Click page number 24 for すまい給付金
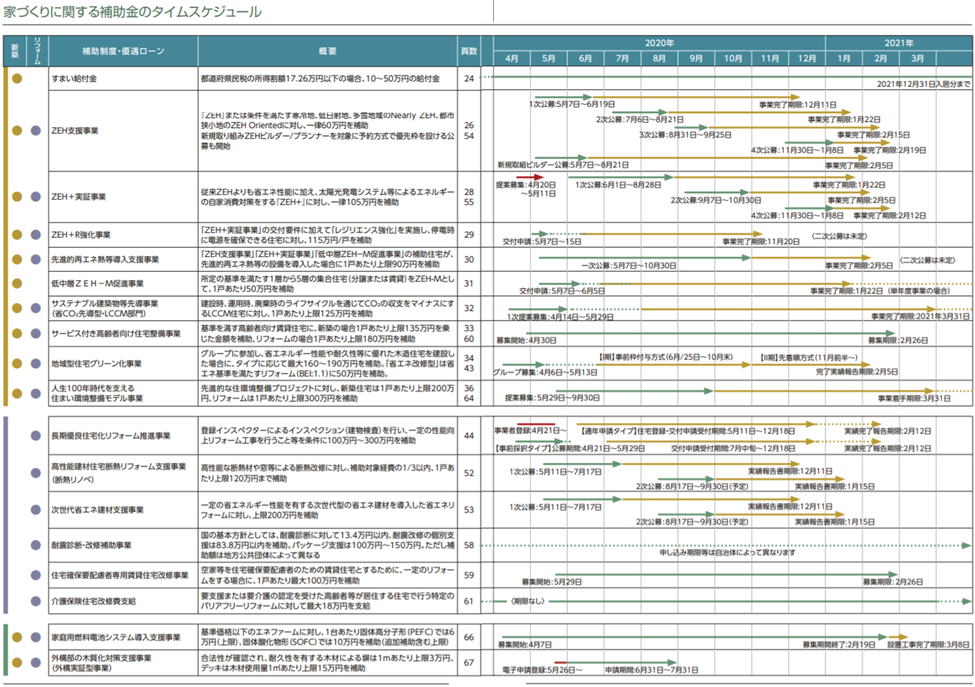 (469, 79)
